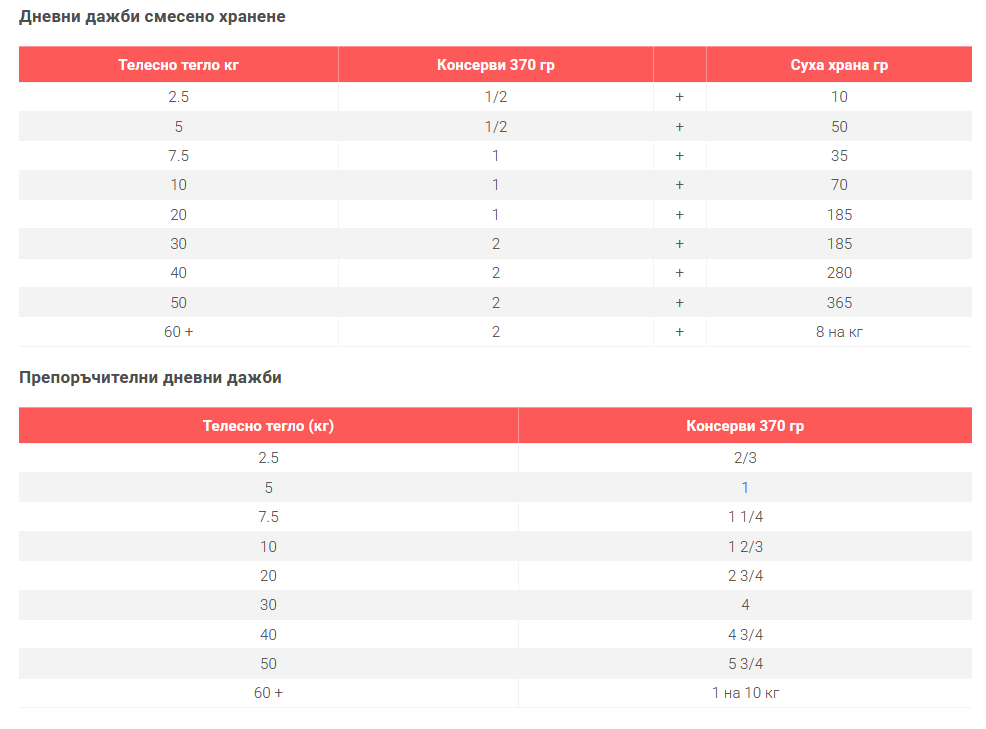Select the "1 на 10 кг" cell

(x=745, y=693)
